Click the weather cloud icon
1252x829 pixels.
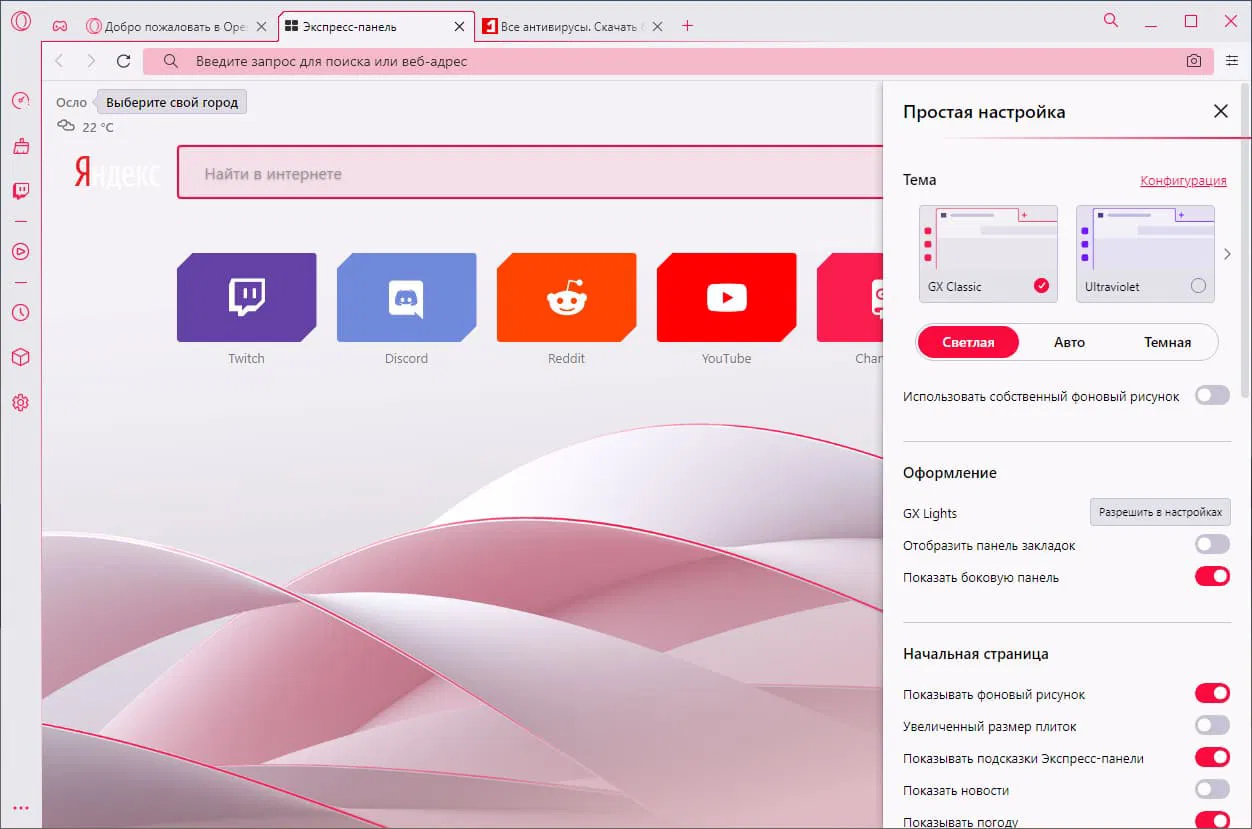tap(66, 126)
